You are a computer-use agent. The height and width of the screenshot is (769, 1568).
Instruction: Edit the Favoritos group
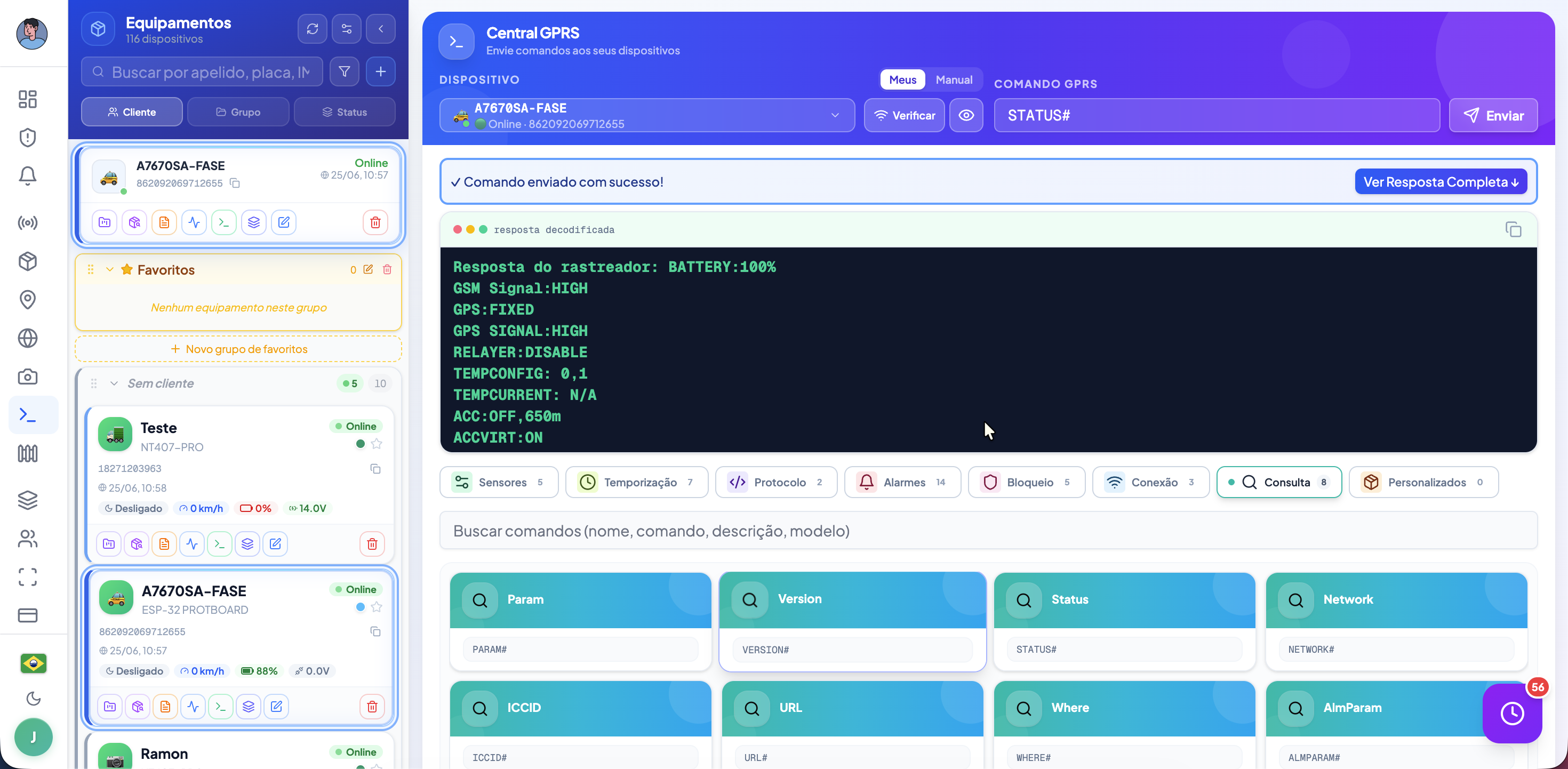(x=368, y=270)
